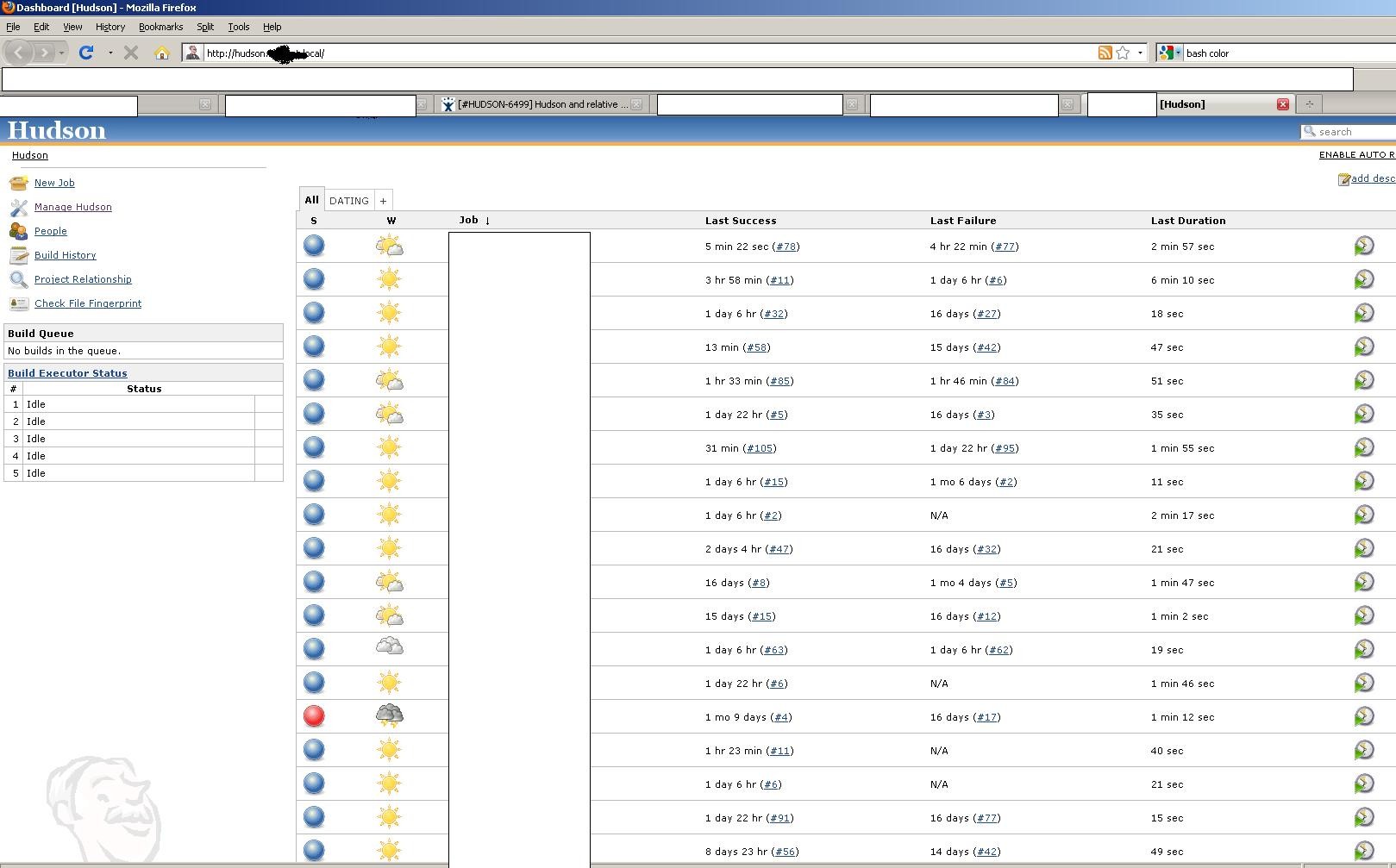Open Check File Fingerprint link
The image size is (1396, 868).
click(88, 303)
